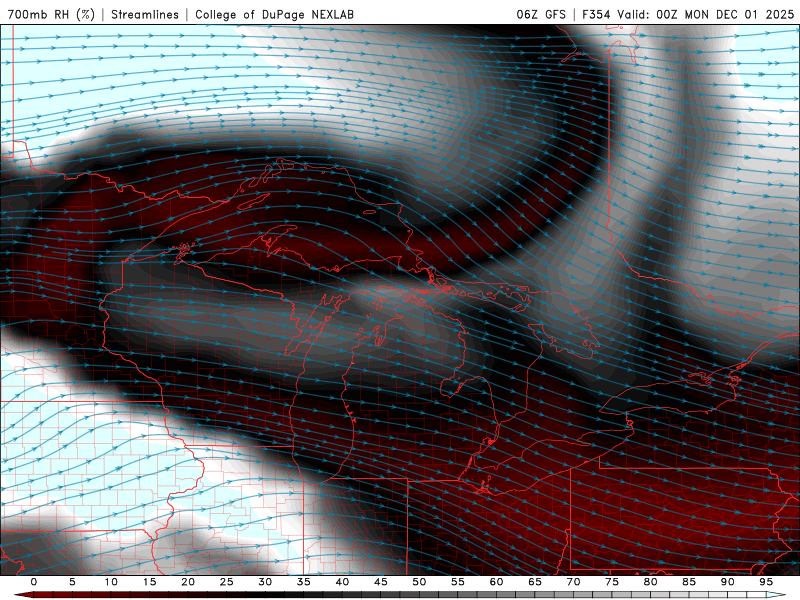Click the '50' value on color scale
This screenshot has width=800, height=600.
pos(419,582)
